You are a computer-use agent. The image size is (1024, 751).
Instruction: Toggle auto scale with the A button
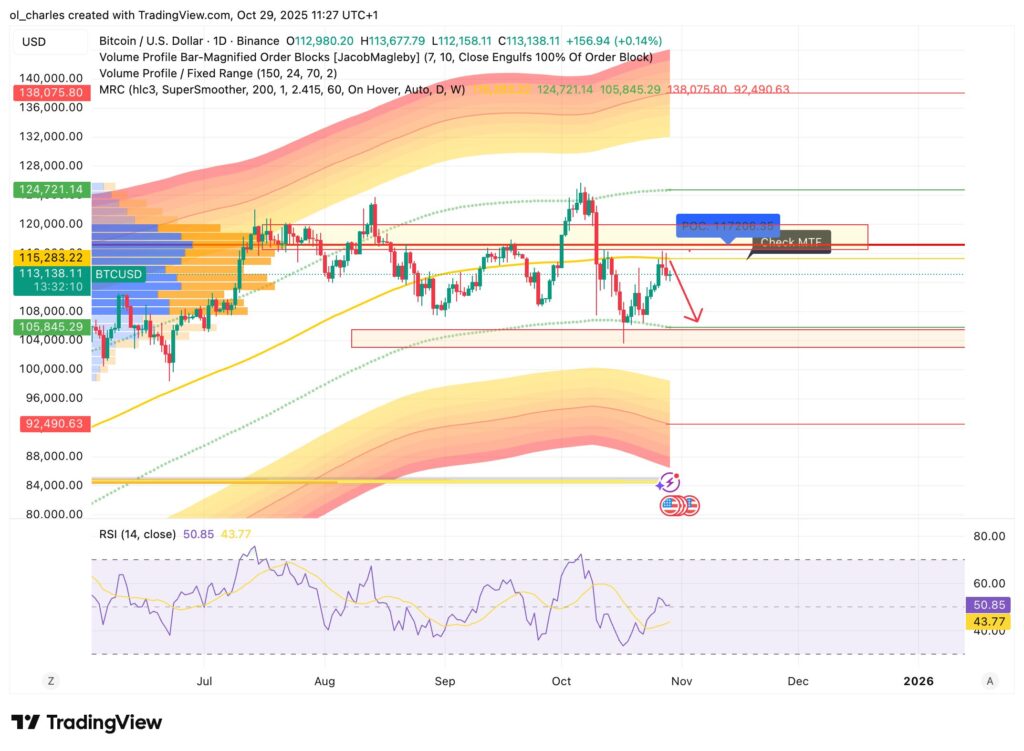[x=989, y=681]
